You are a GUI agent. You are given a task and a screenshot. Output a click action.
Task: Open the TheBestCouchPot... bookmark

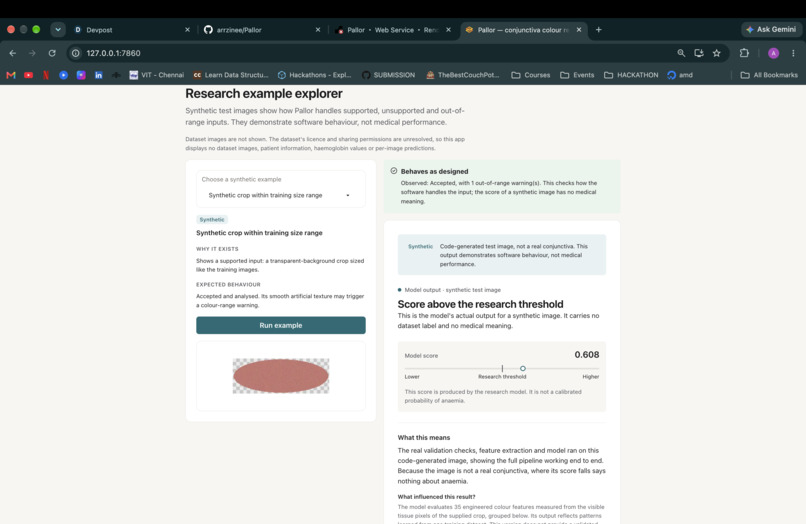463,75
